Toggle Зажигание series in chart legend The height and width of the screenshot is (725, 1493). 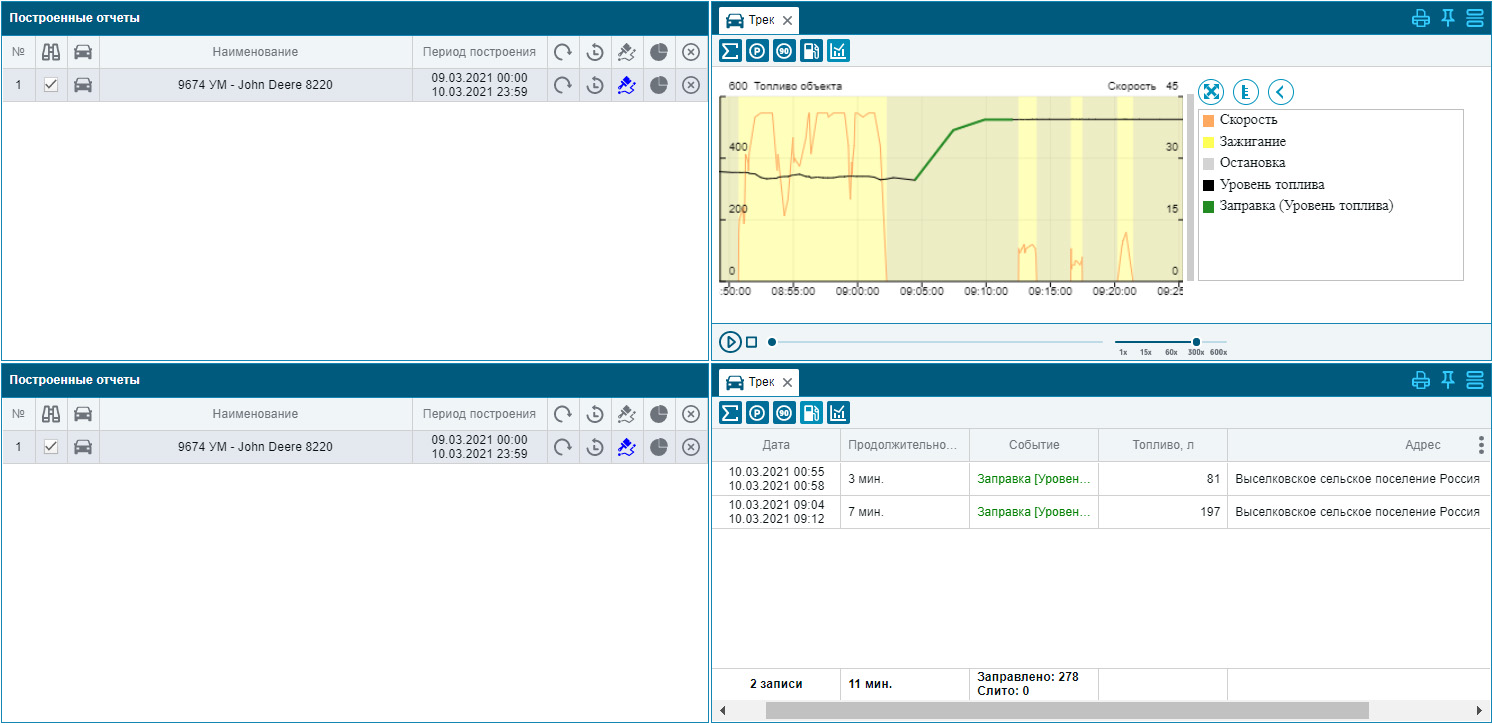point(1245,142)
